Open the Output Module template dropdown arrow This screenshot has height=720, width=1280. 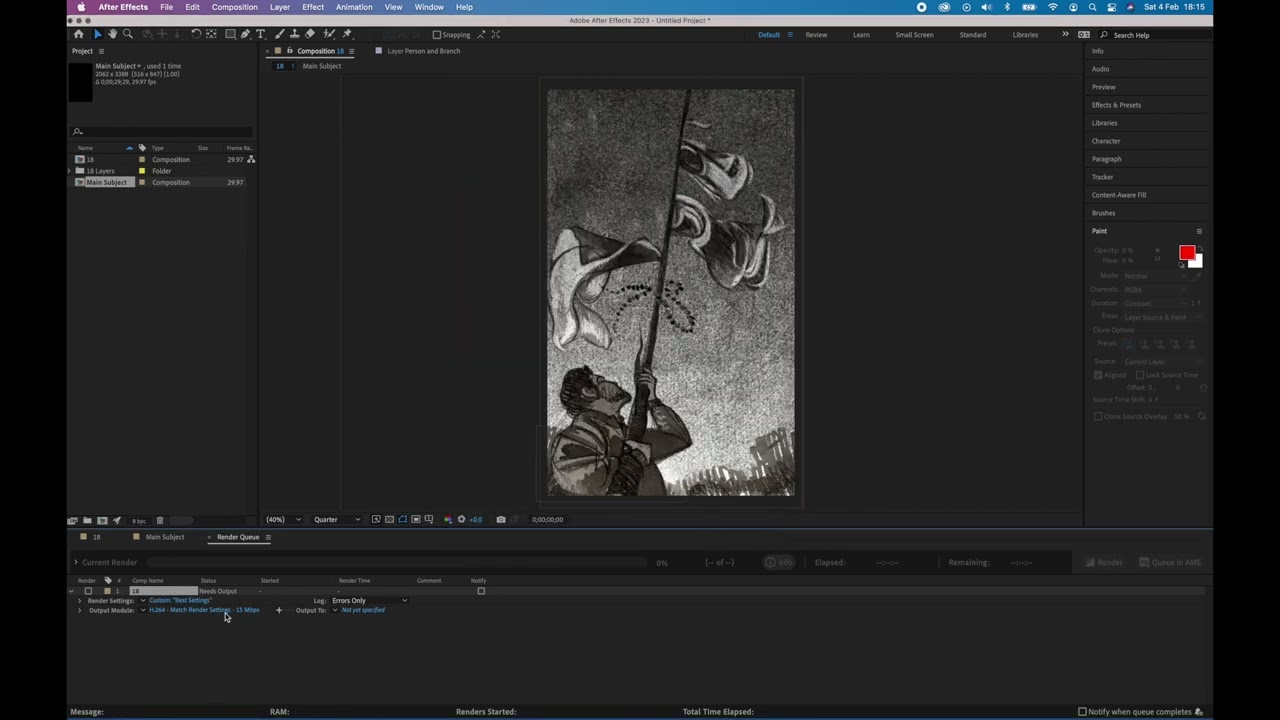click(142, 610)
